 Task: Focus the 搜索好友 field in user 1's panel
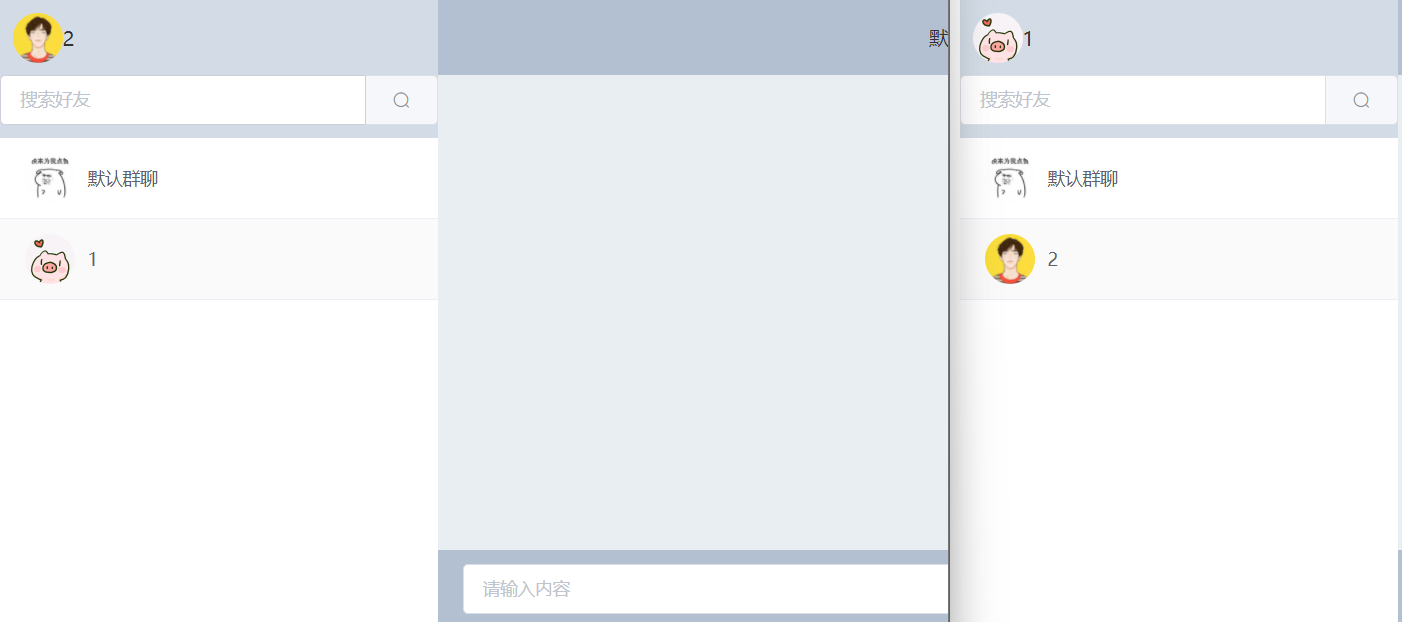coord(1143,100)
